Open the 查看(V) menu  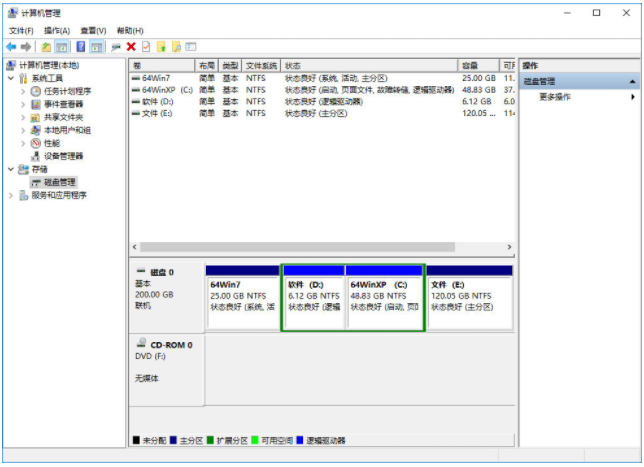tap(94, 31)
